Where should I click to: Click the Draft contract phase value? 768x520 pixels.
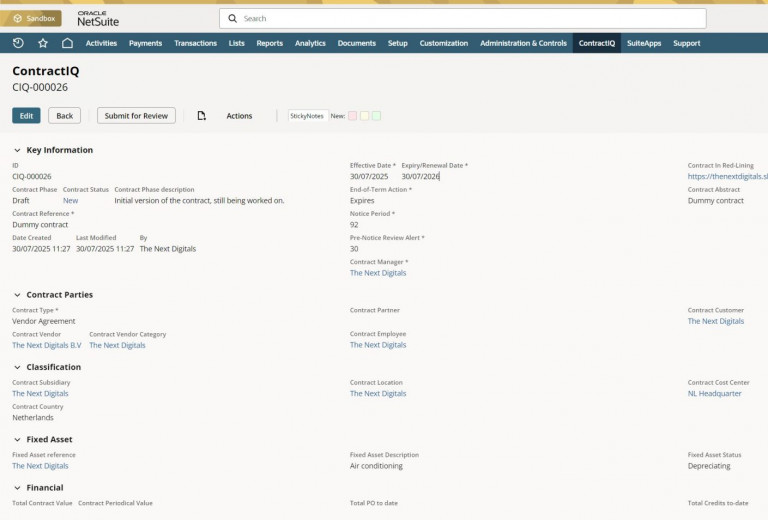(21, 201)
